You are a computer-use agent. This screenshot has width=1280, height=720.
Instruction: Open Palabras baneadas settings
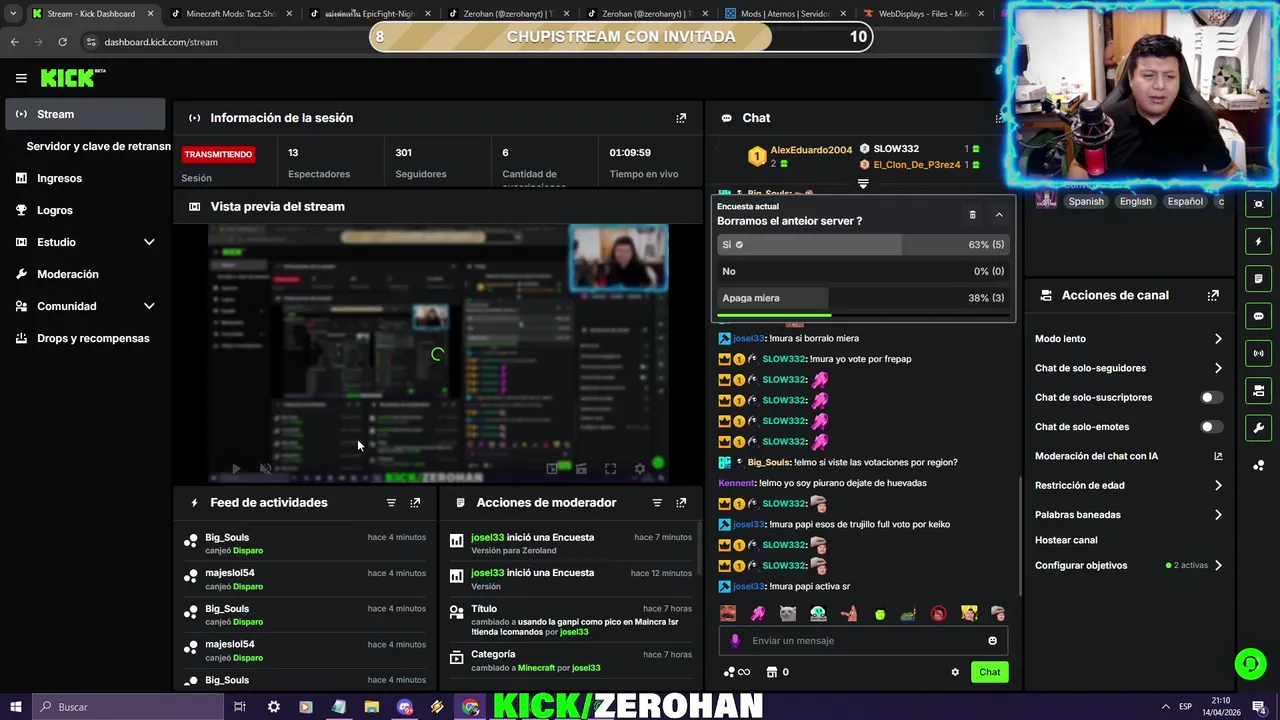point(1128,515)
